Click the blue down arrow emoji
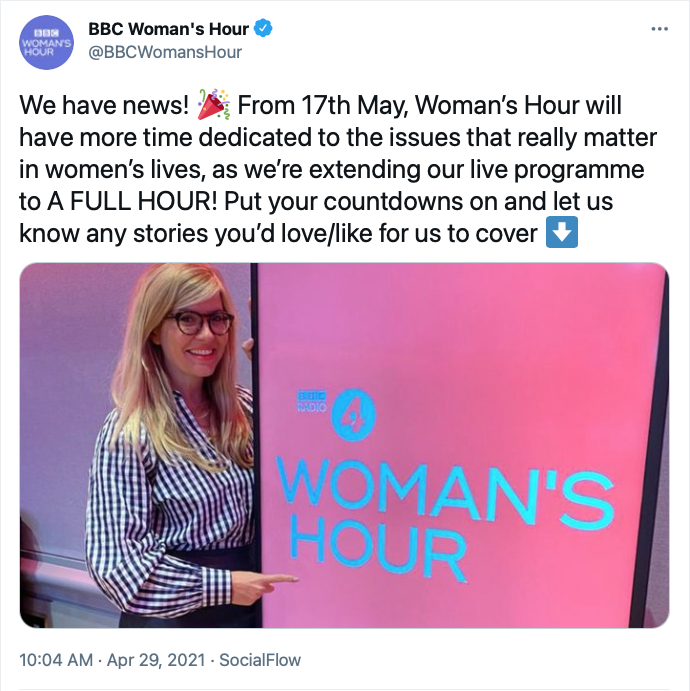 point(563,233)
